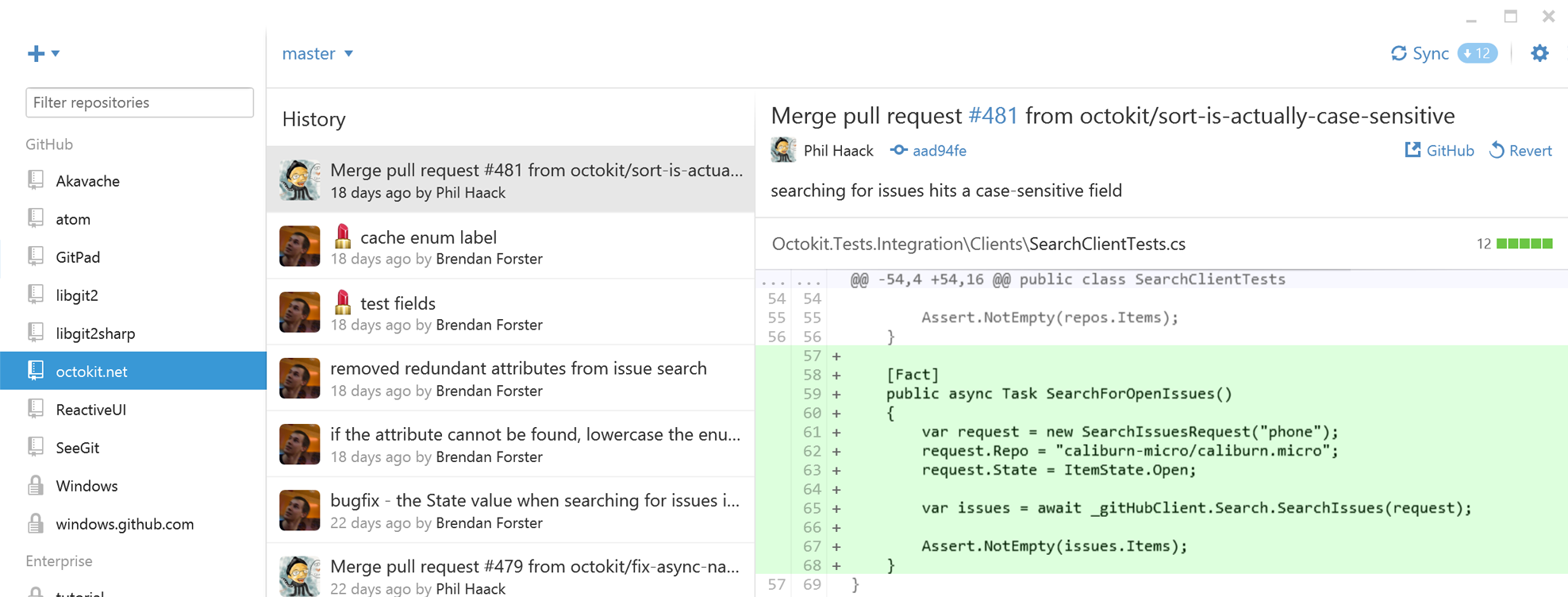Click the lock icon beside Windows repository
This screenshot has width=1568, height=597.
coord(36,486)
